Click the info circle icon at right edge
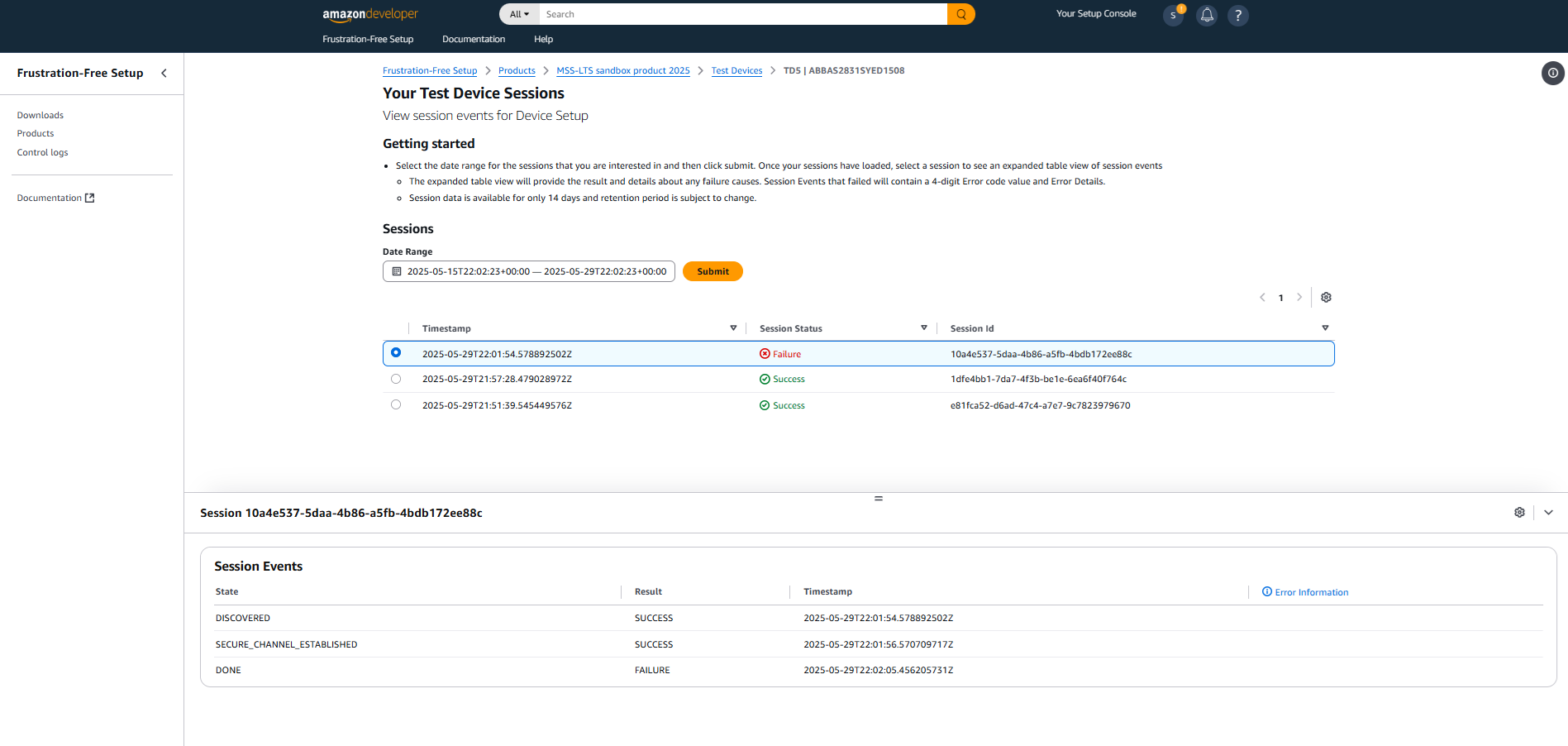The width and height of the screenshot is (1568, 746). (1552, 73)
